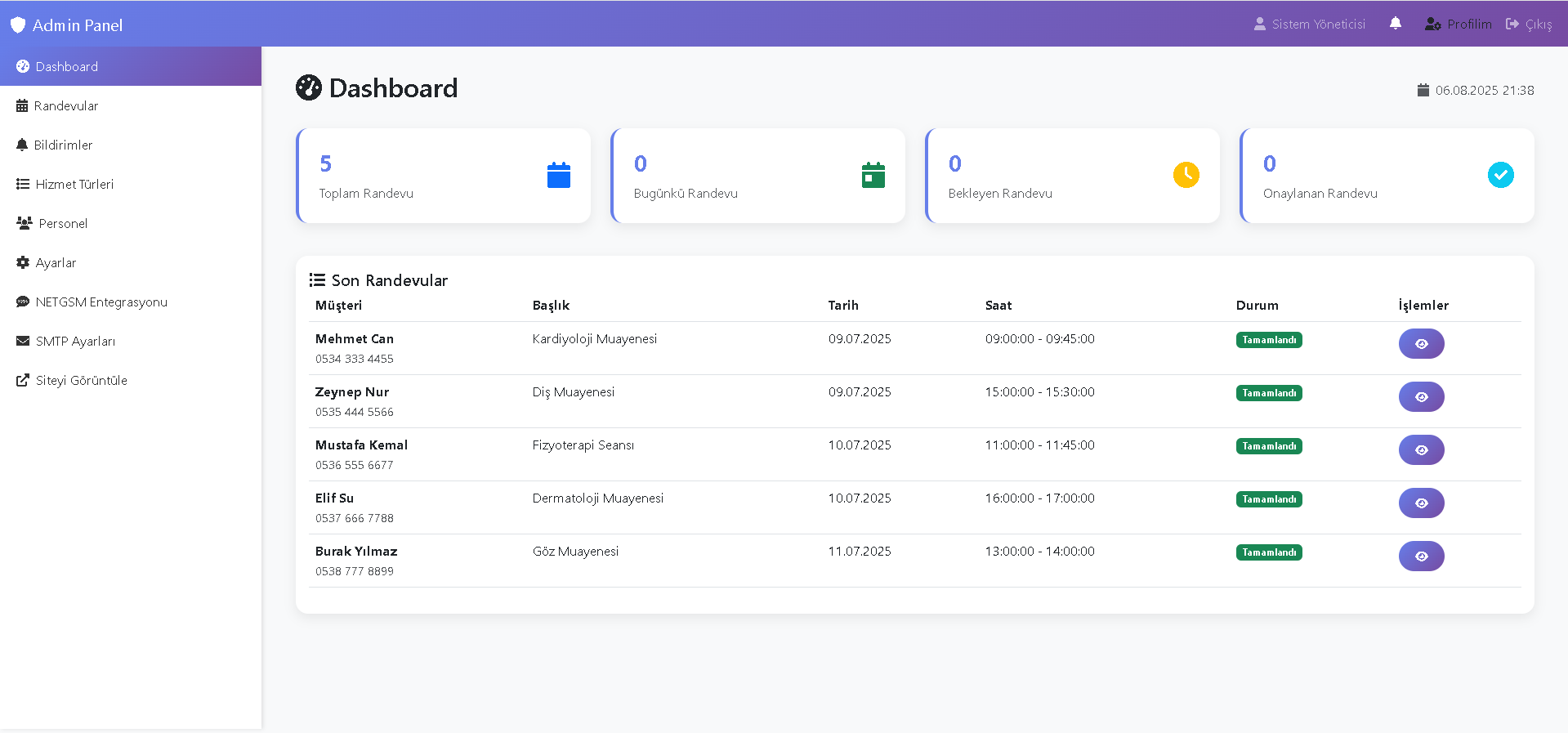The image size is (1568, 733).
Task: Click the shield logo beside Admin Panel
Action: (18, 25)
